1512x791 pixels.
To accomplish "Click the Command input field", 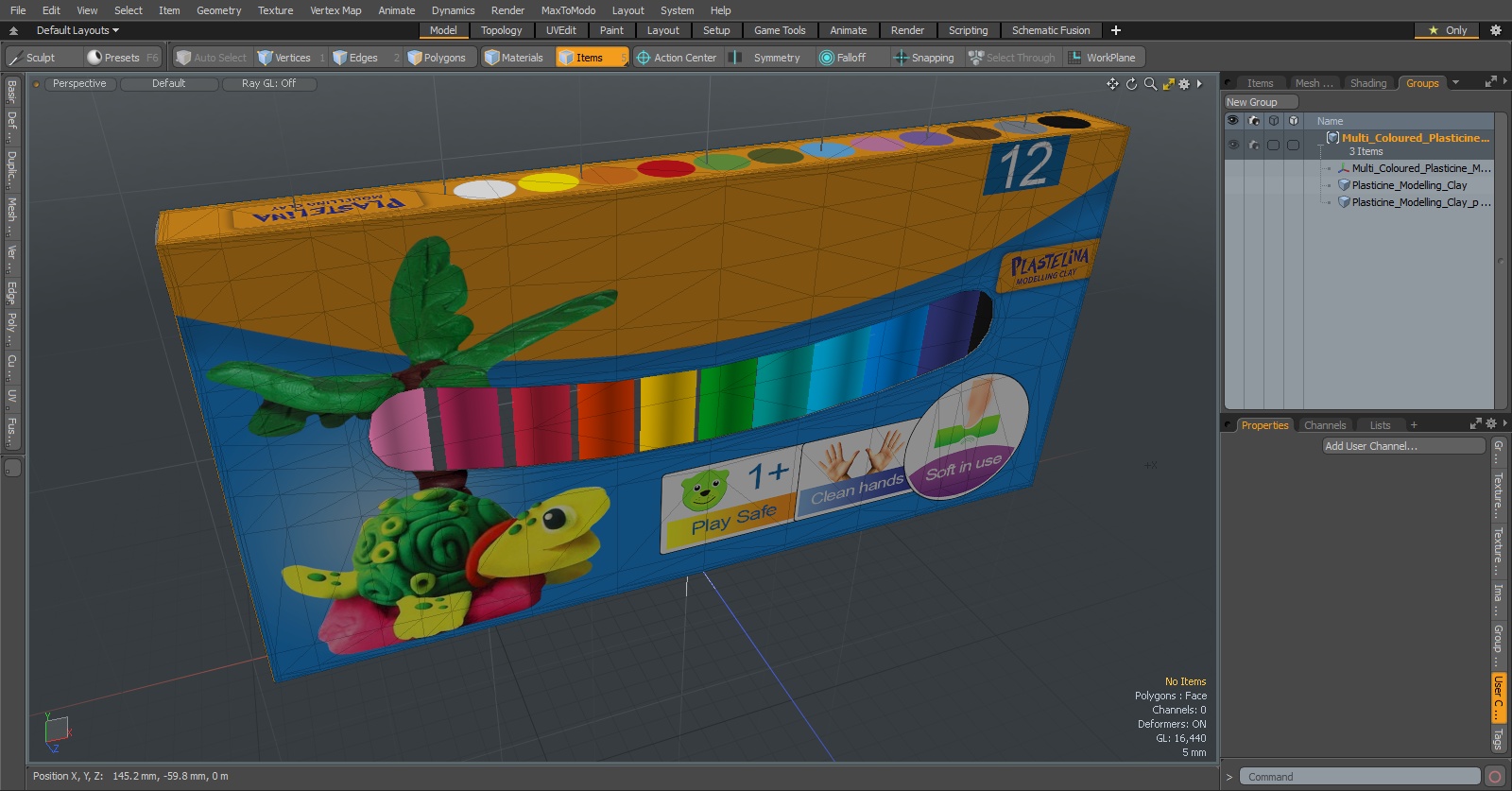I will pos(1360,777).
